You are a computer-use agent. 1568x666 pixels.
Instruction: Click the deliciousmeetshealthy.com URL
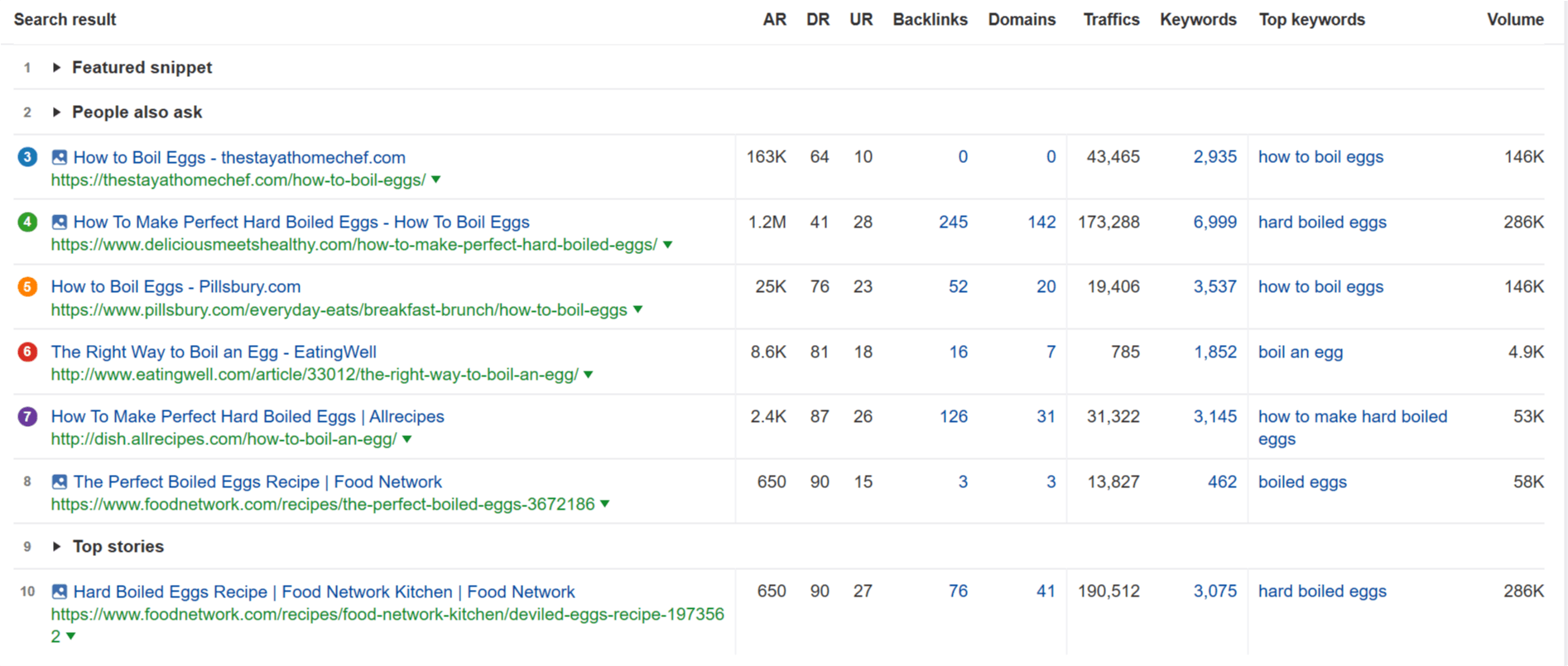(354, 245)
